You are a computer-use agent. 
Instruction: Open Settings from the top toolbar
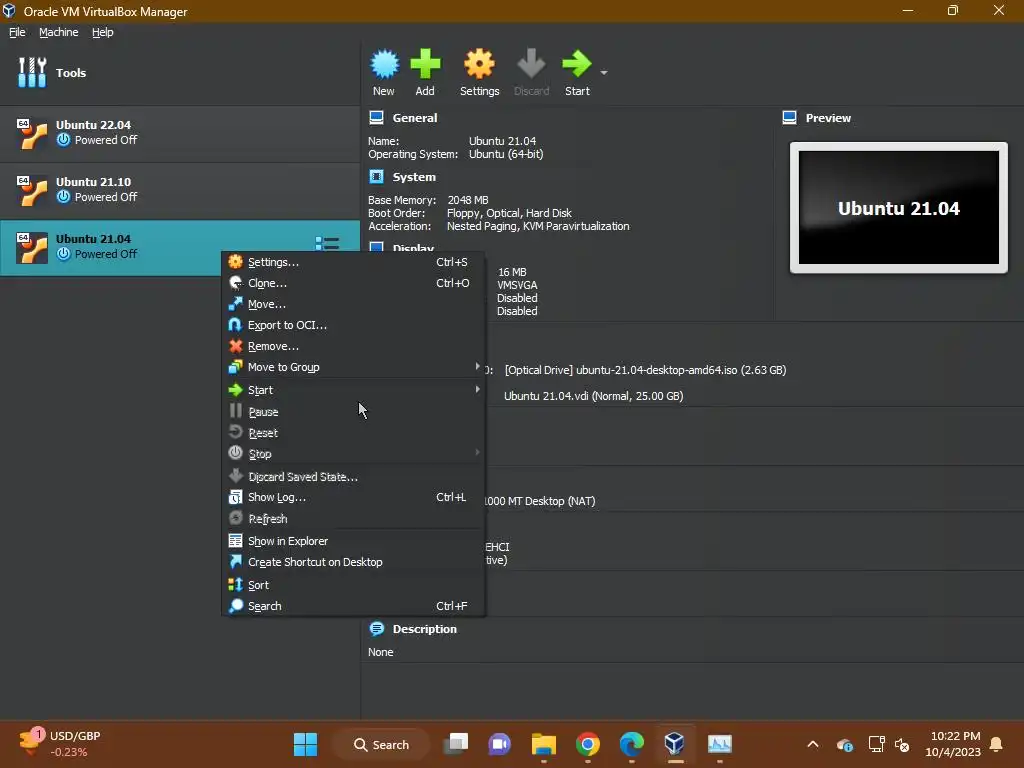tap(479, 72)
